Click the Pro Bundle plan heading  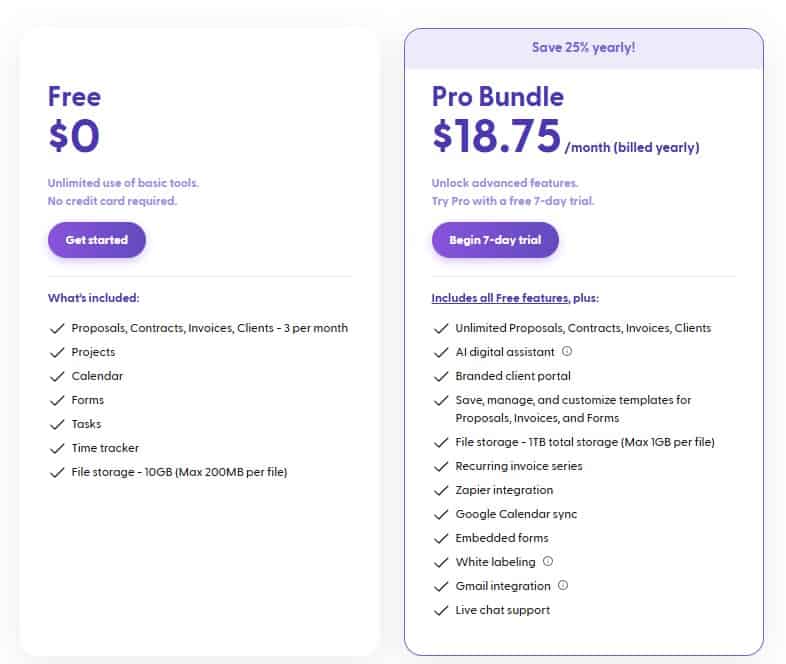(x=498, y=97)
